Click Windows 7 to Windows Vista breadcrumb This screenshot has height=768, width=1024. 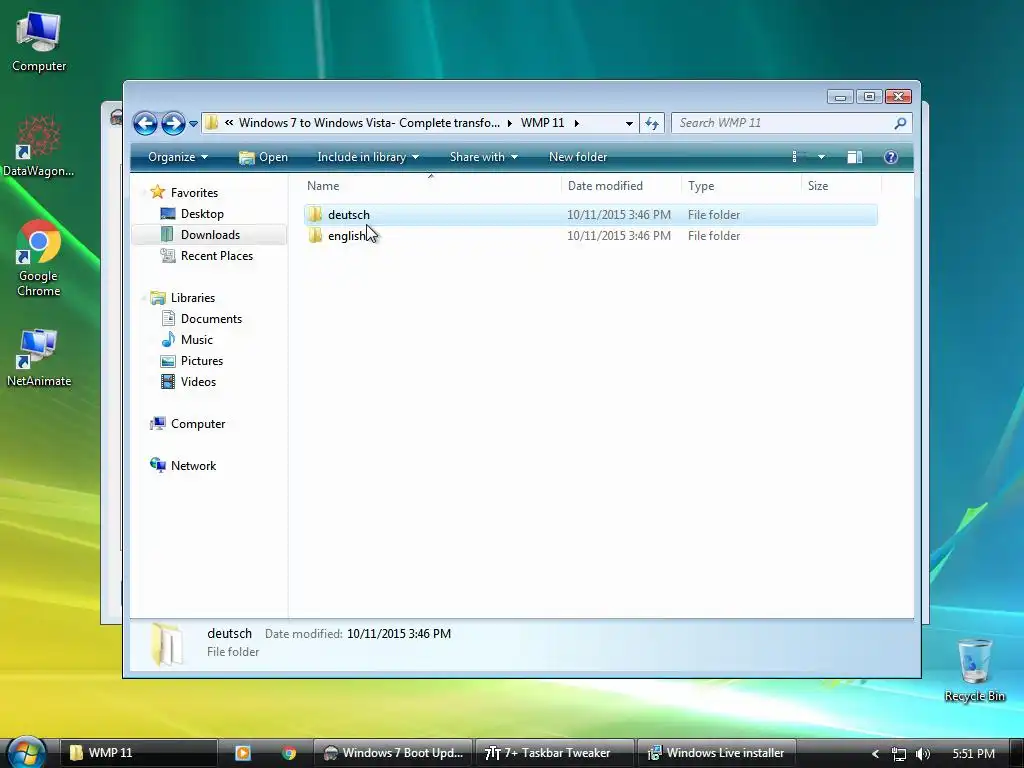tap(369, 123)
